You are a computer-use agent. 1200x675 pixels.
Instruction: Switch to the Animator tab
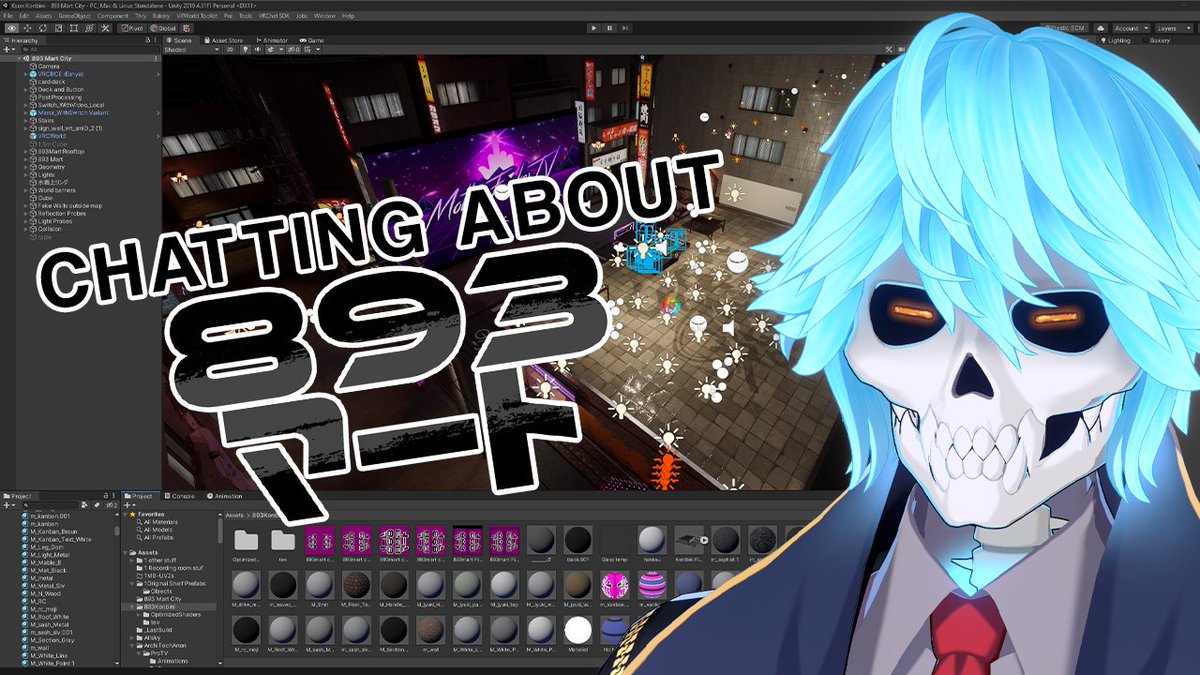point(272,40)
